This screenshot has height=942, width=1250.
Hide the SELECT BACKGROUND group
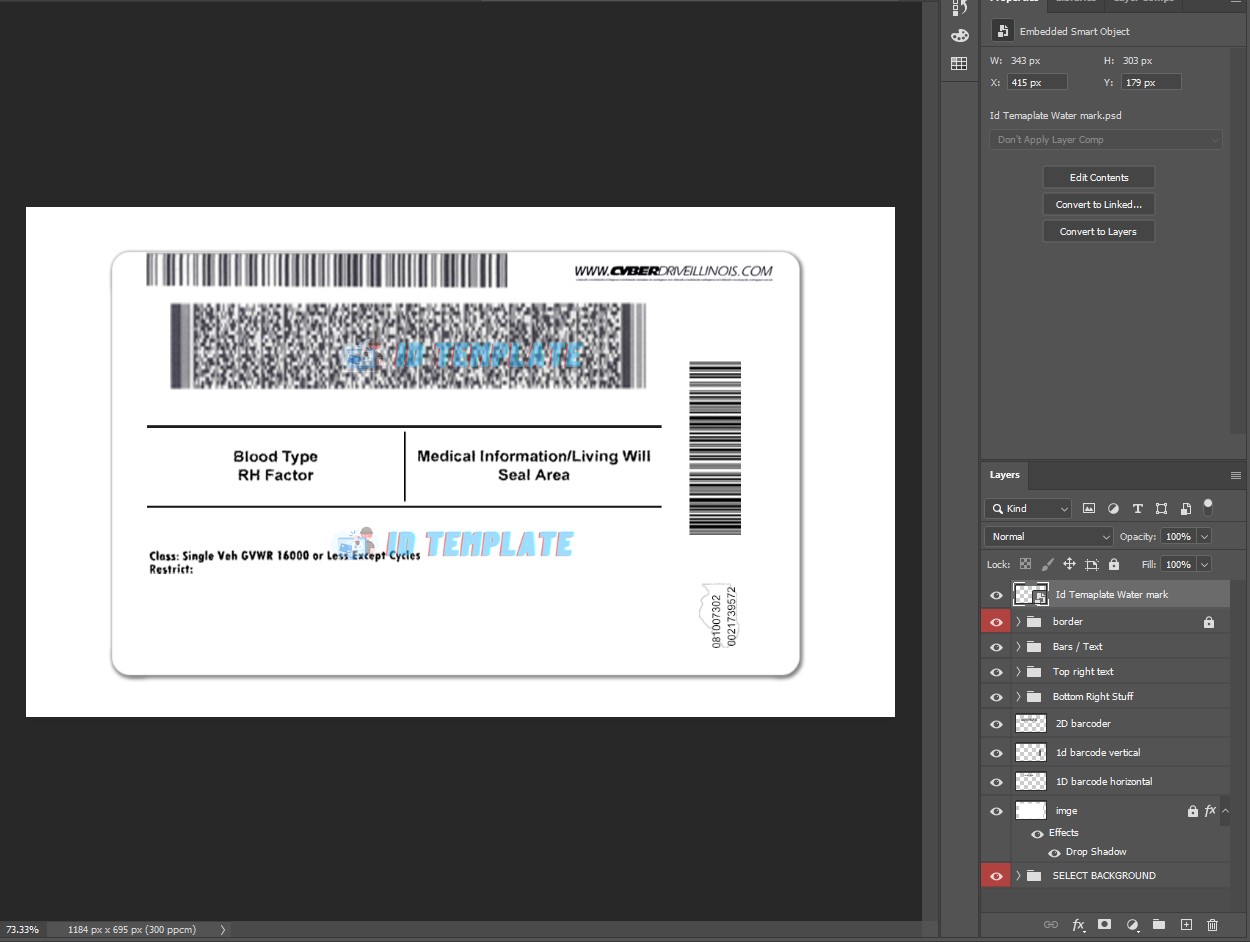pos(996,876)
